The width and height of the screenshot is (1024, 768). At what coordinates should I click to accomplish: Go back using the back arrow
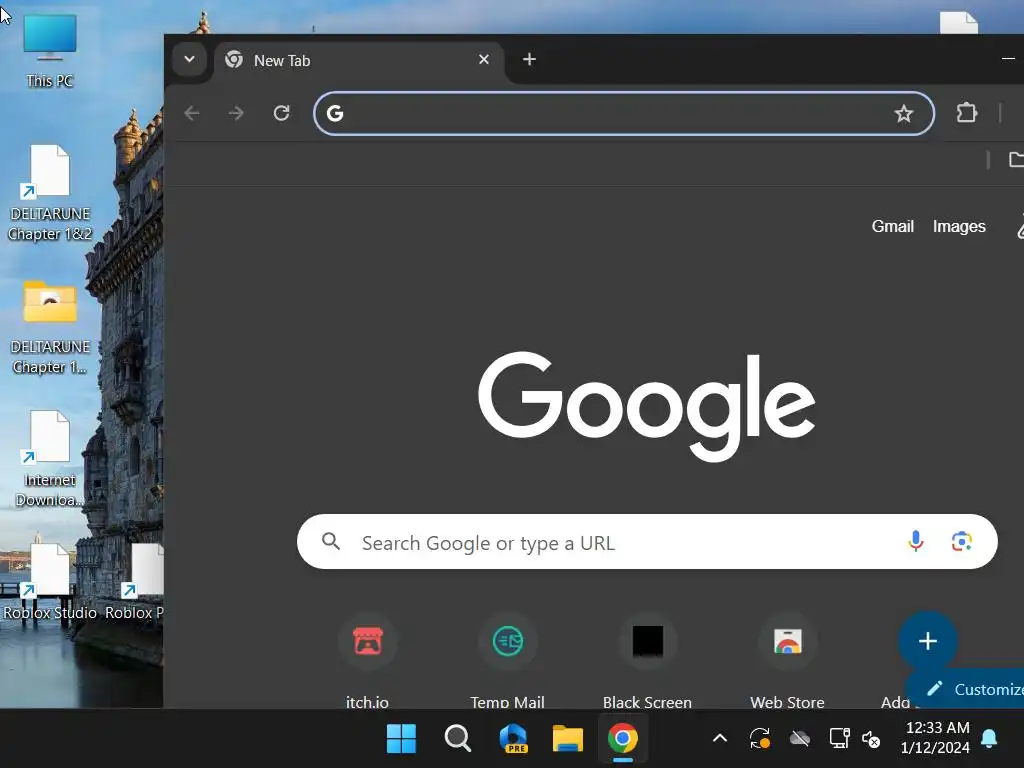coord(191,113)
